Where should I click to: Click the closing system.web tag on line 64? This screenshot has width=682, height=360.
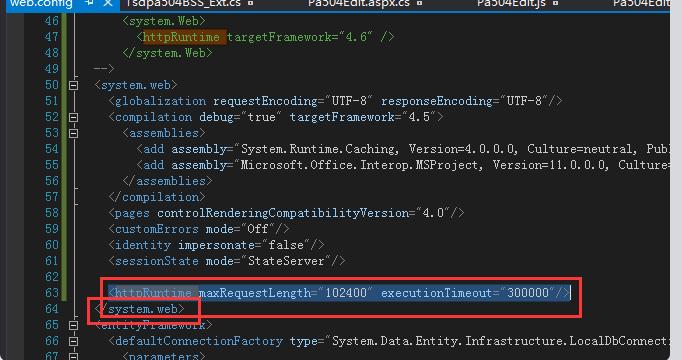click(140, 309)
